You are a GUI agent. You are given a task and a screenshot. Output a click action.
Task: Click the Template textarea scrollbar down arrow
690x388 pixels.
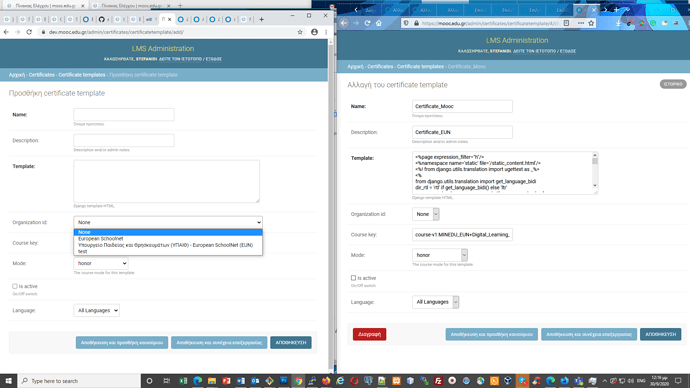coord(595,185)
